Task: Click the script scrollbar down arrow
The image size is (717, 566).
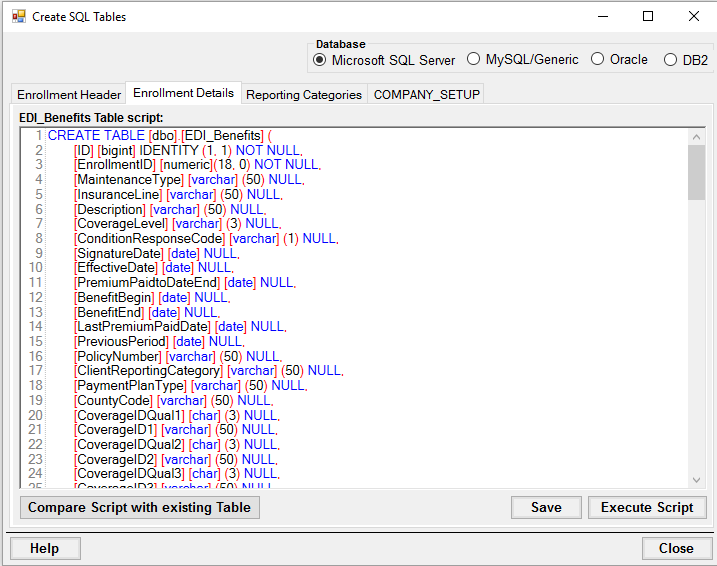Action: (x=697, y=480)
